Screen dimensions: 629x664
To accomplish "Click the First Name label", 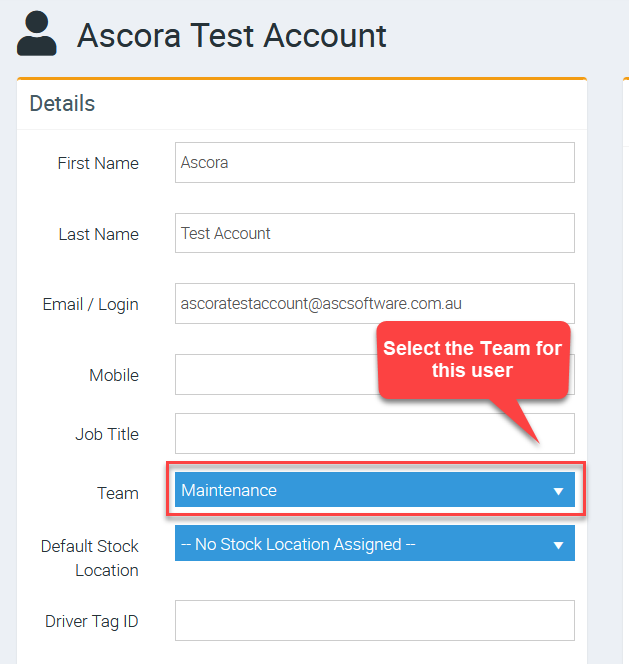I will 98,163.
